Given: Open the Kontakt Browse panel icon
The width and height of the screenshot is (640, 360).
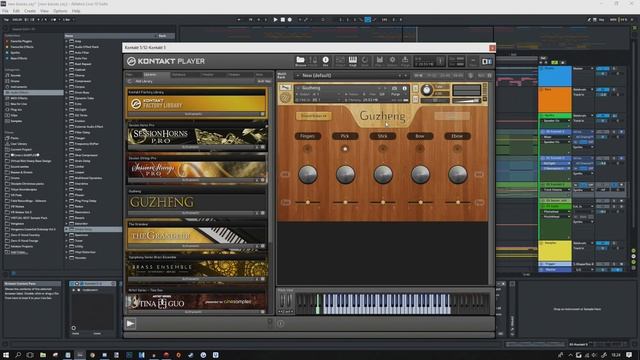Looking at the screenshot, I should (x=300, y=60).
